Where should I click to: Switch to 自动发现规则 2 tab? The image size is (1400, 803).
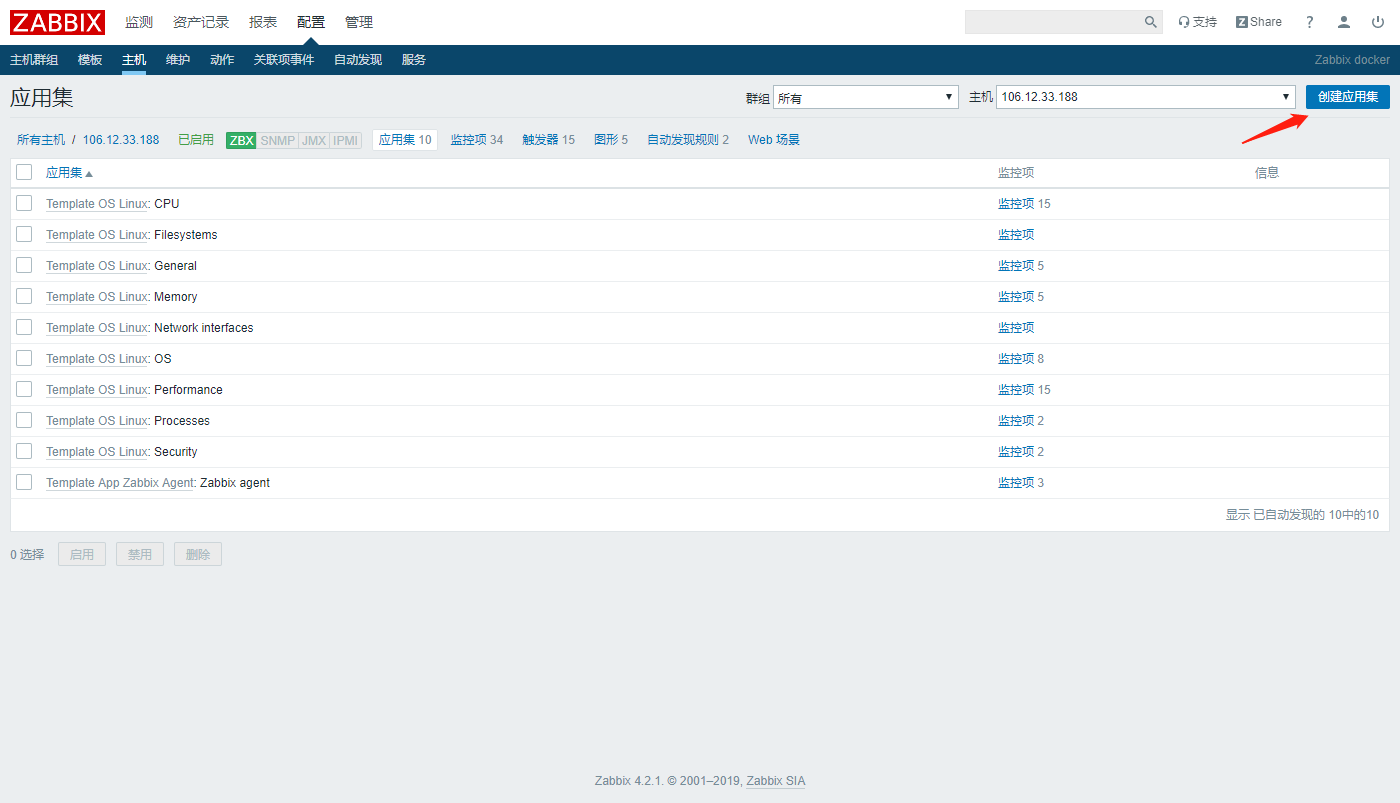click(688, 140)
